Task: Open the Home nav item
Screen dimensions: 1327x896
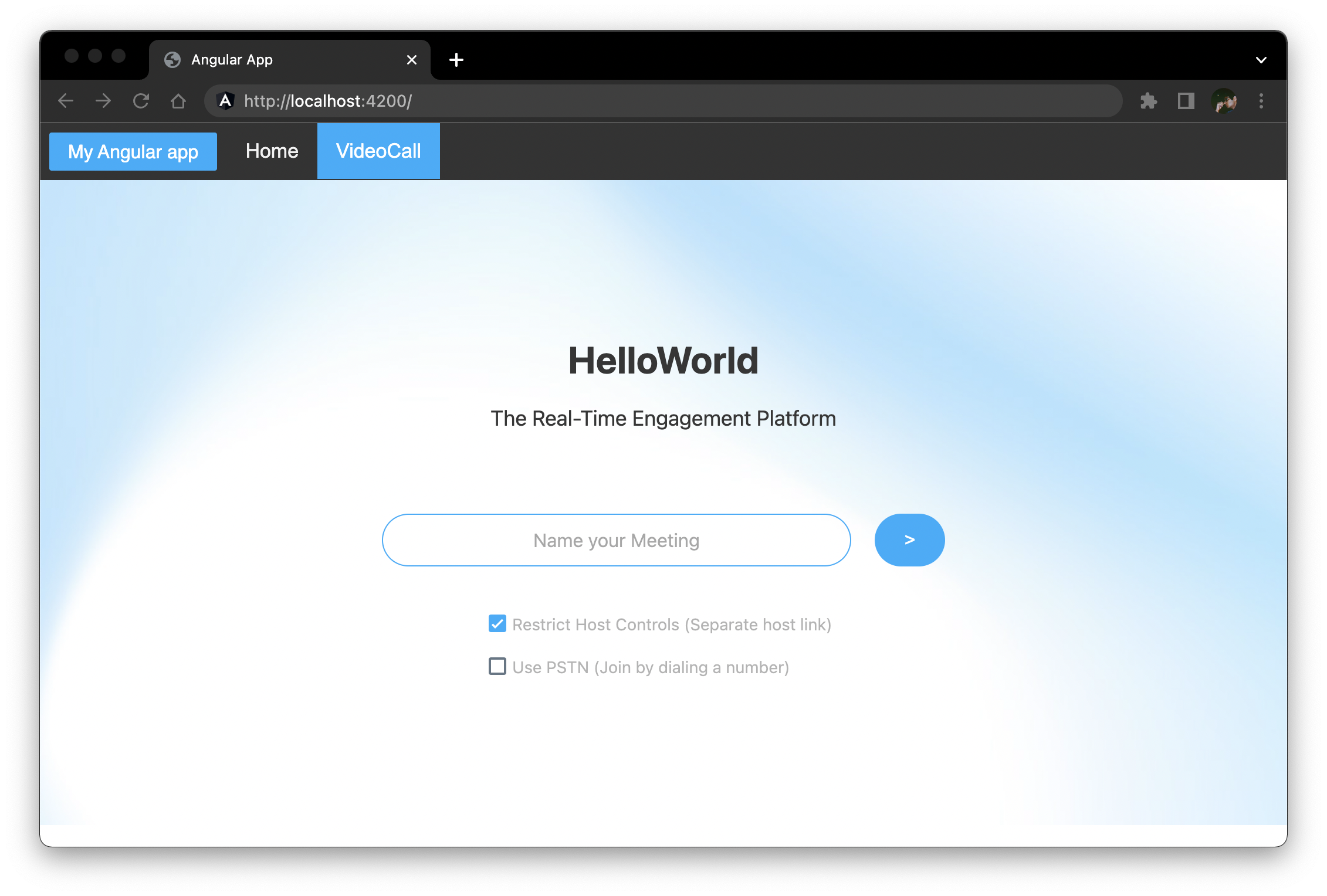Action: click(x=272, y=151)
